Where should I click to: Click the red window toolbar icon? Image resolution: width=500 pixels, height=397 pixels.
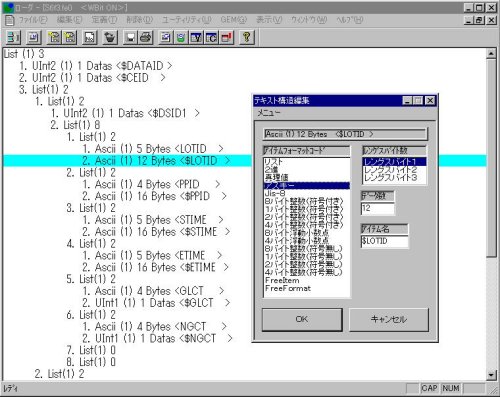click(x=227, y=38)
